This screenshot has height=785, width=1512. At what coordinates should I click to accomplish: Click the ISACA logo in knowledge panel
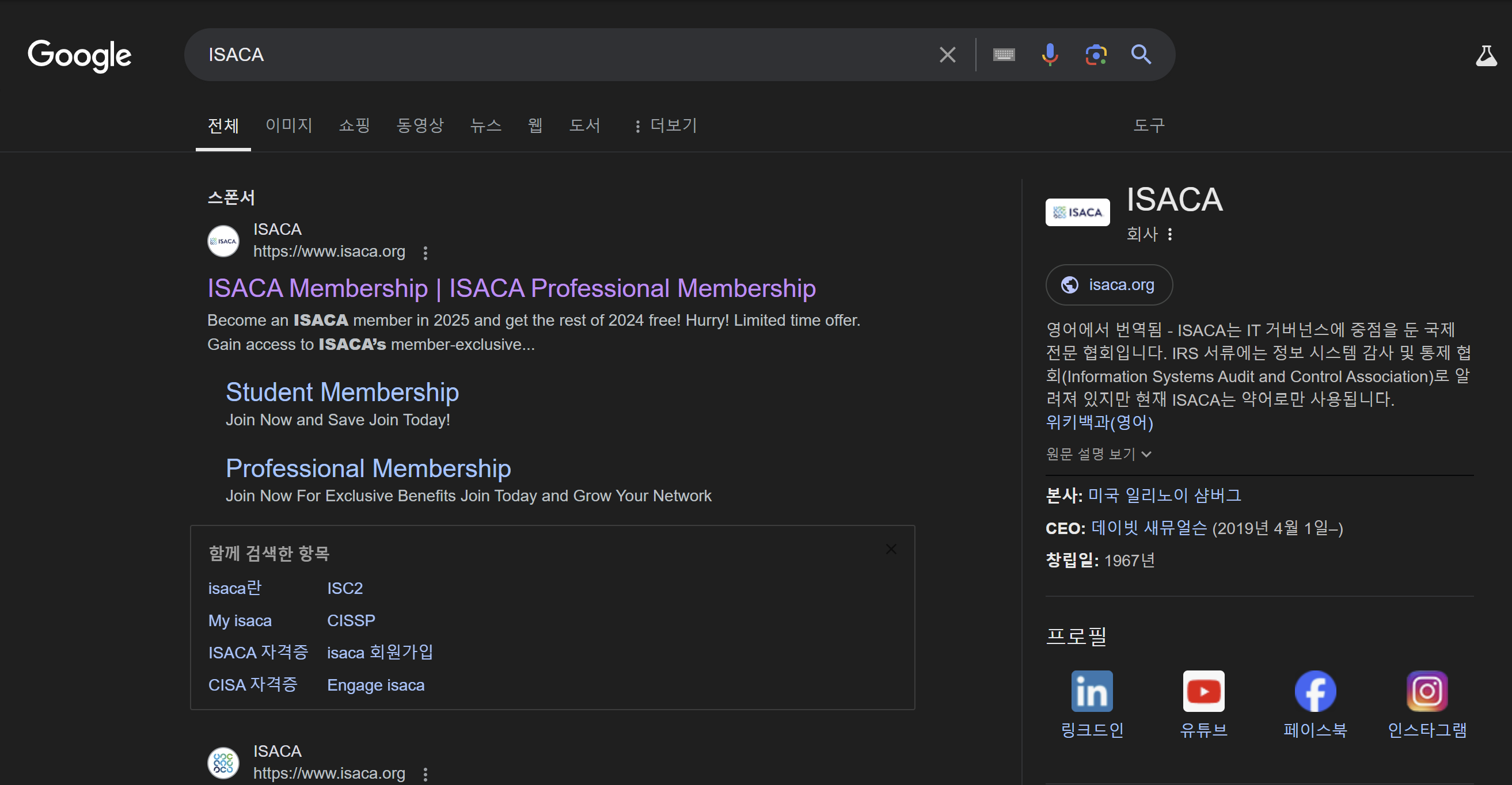click(x=1077, y=212)
